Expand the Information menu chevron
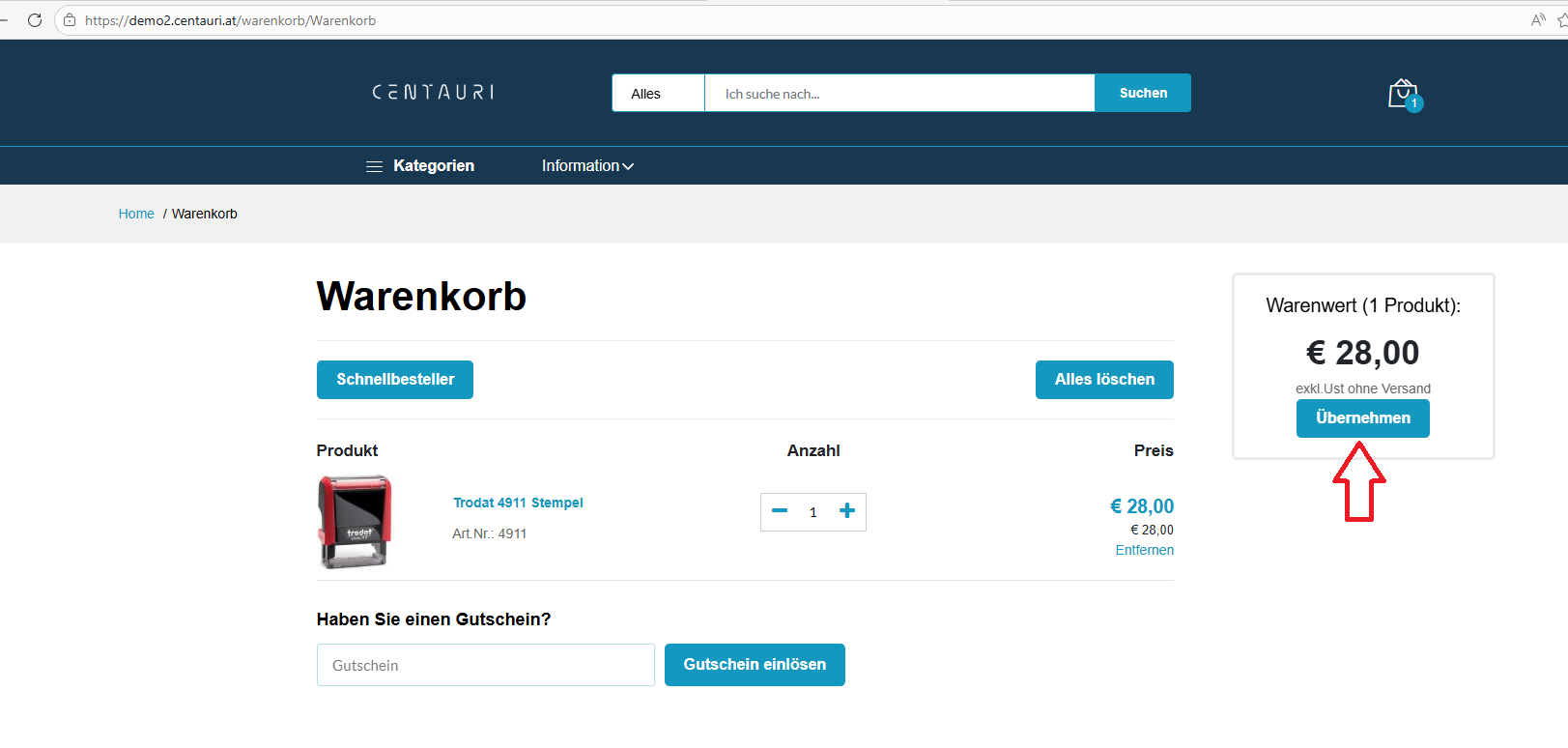The image size is (1568, 748). coord(628,166)
